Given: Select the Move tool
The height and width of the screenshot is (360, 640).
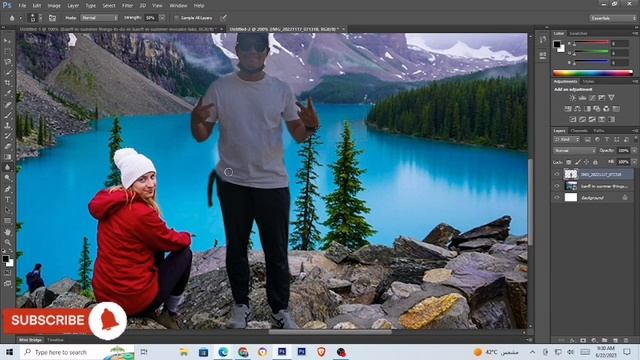Looking at the screenshot, I should tap(7, 41).
